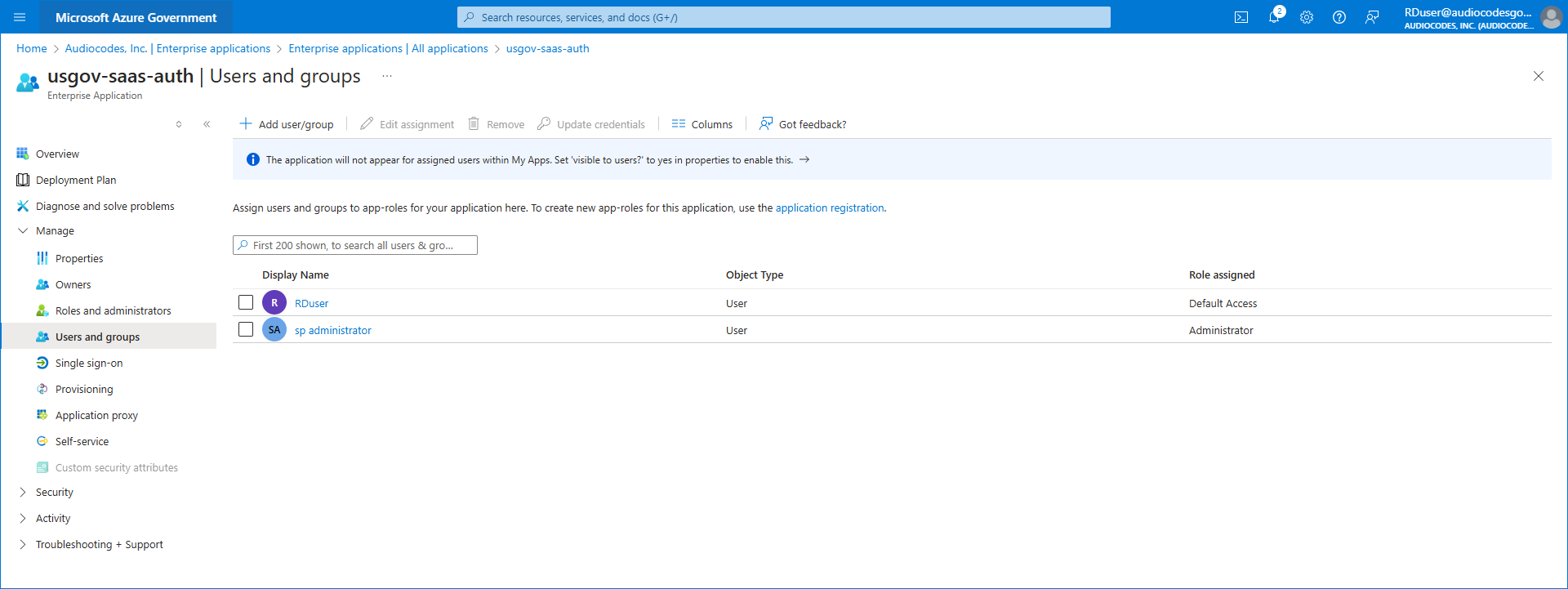Open the notifications bell
Screen dimensions: 1568x589
(x=1274, y=17)
